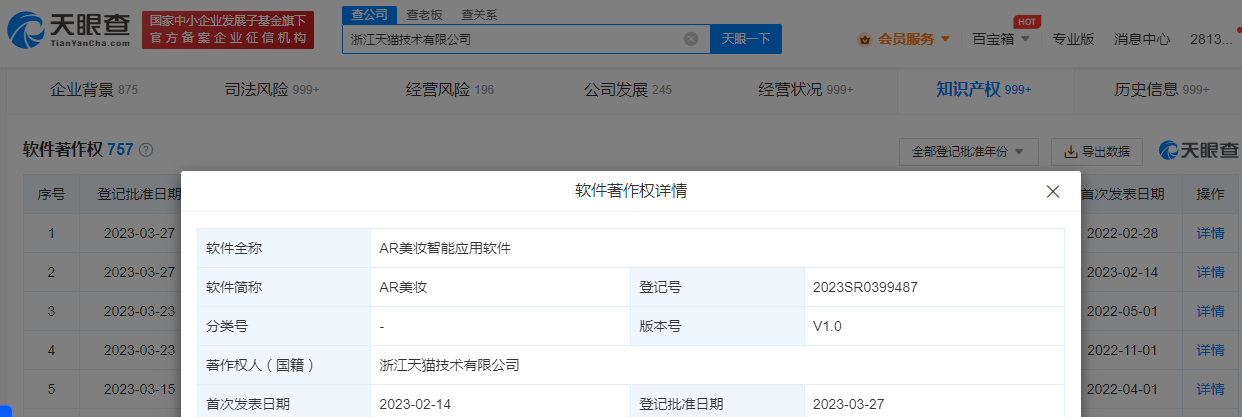The height and width of the screenshot is (417, 1242).
Task: Click the account name 2813...
Action: coord(1211,39)
